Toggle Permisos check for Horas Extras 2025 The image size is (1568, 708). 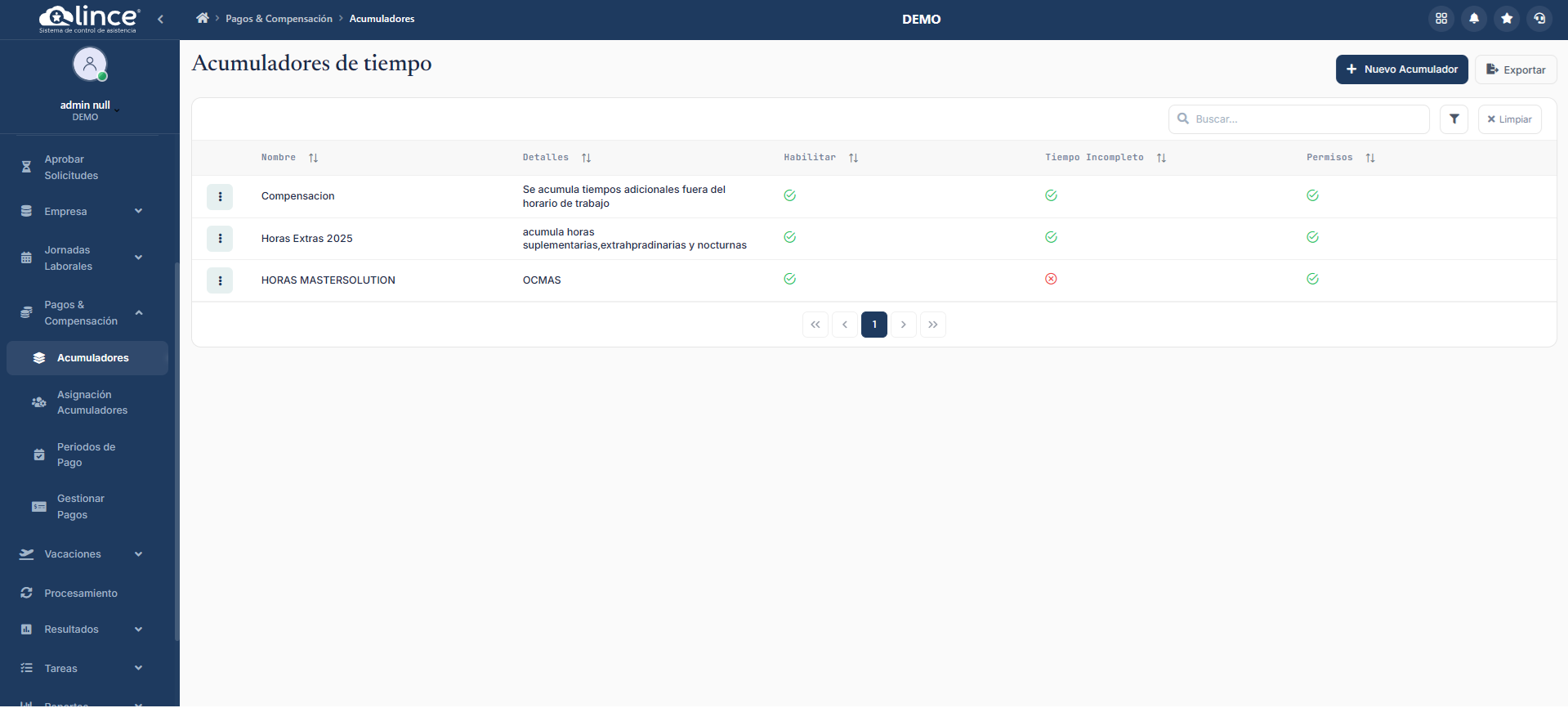[x=1312, y=237]
